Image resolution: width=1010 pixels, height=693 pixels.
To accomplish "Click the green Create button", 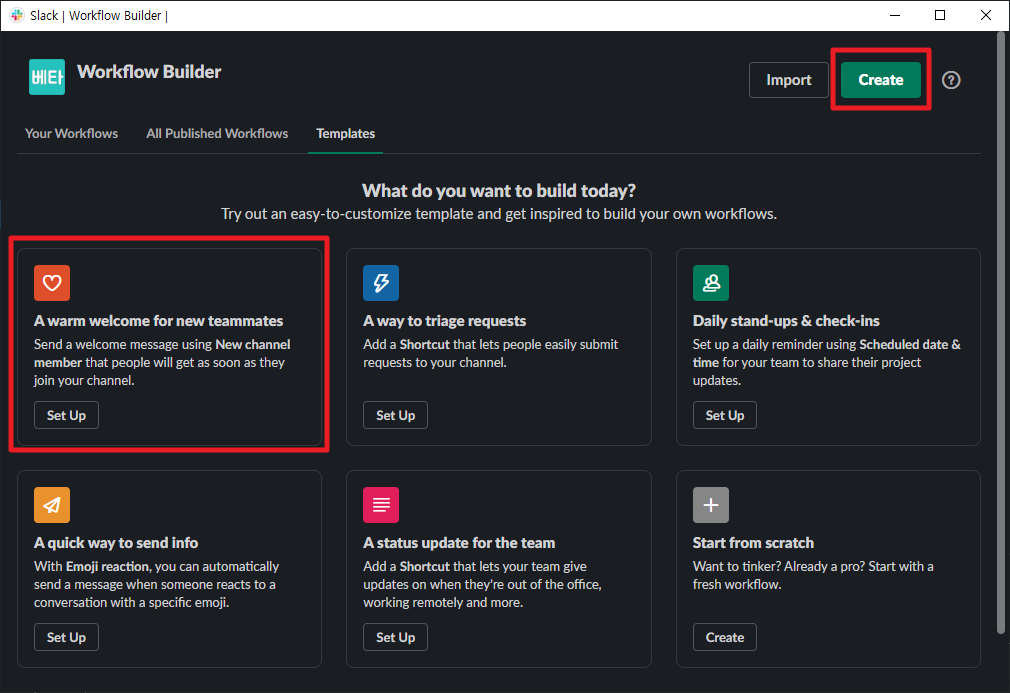I will [881, 80].
